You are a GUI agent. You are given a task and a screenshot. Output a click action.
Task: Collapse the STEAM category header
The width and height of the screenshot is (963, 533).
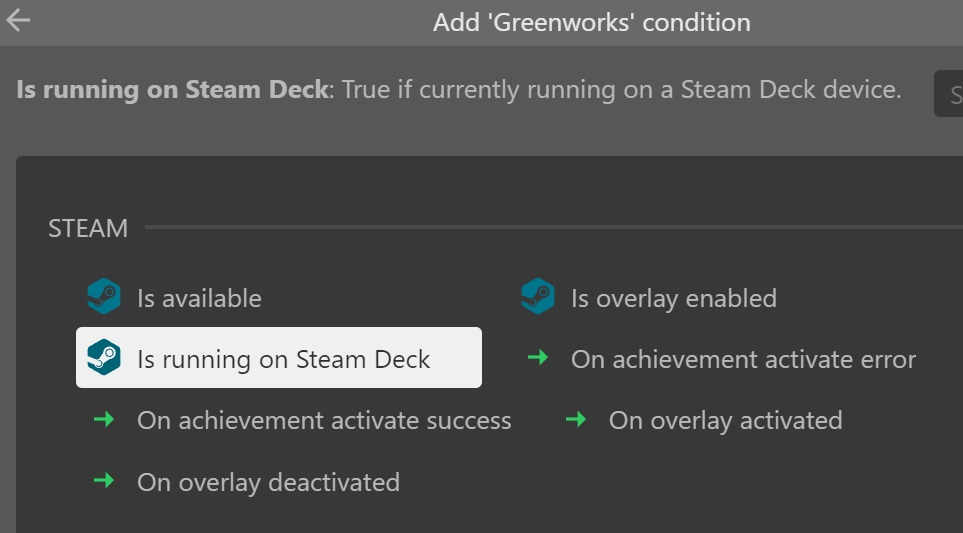pyautogui.click(x=88, y=228)
